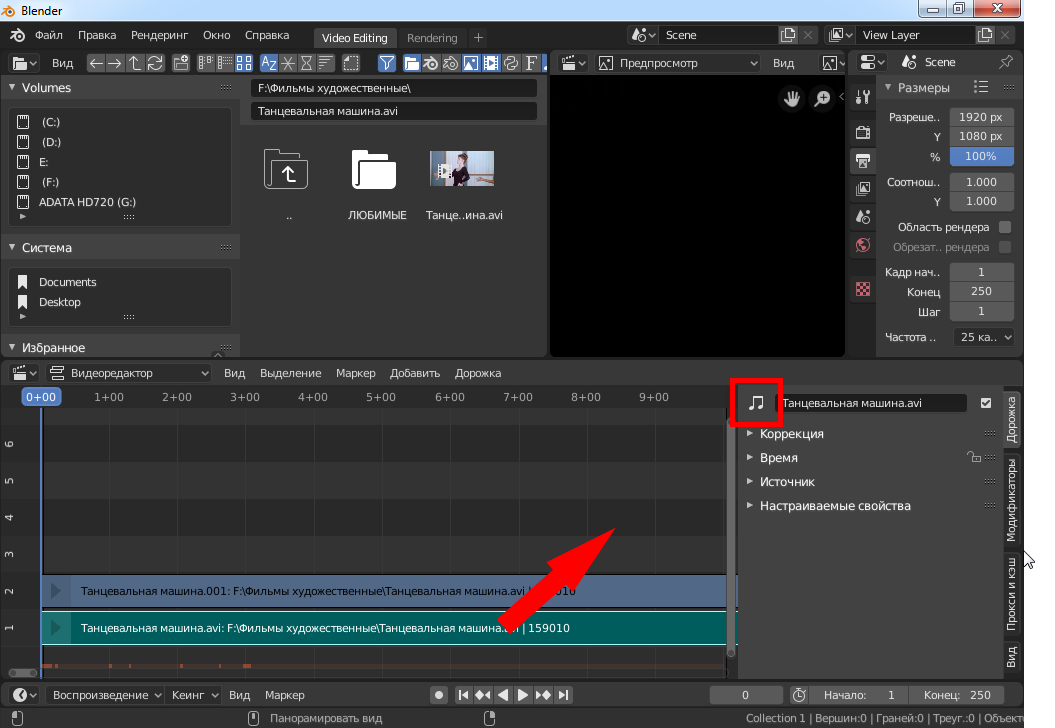Open the Частота frame rate dropdown
The image size is (1055, 728).
tap(983, 337)
